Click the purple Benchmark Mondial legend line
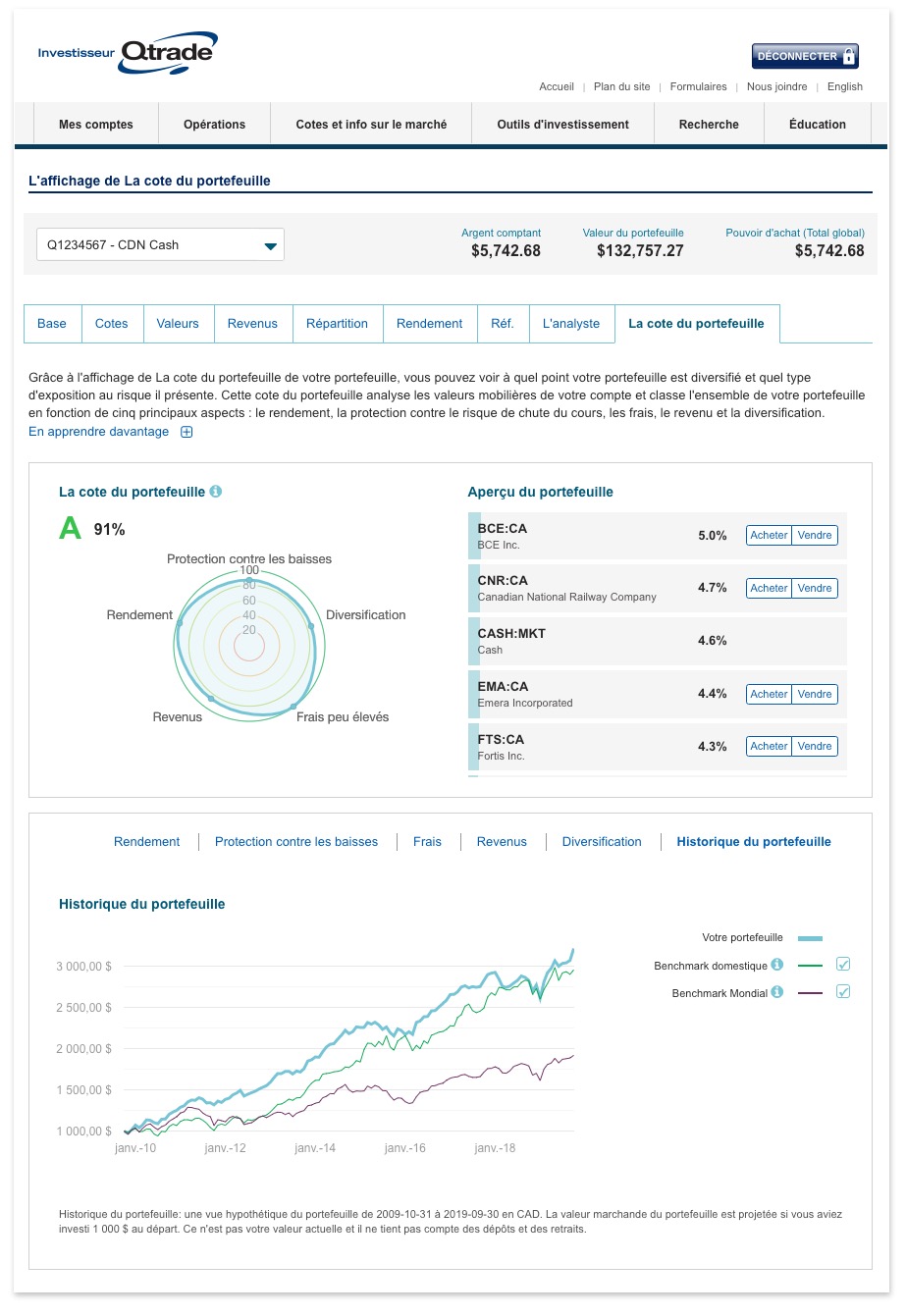 coord(811,993)
